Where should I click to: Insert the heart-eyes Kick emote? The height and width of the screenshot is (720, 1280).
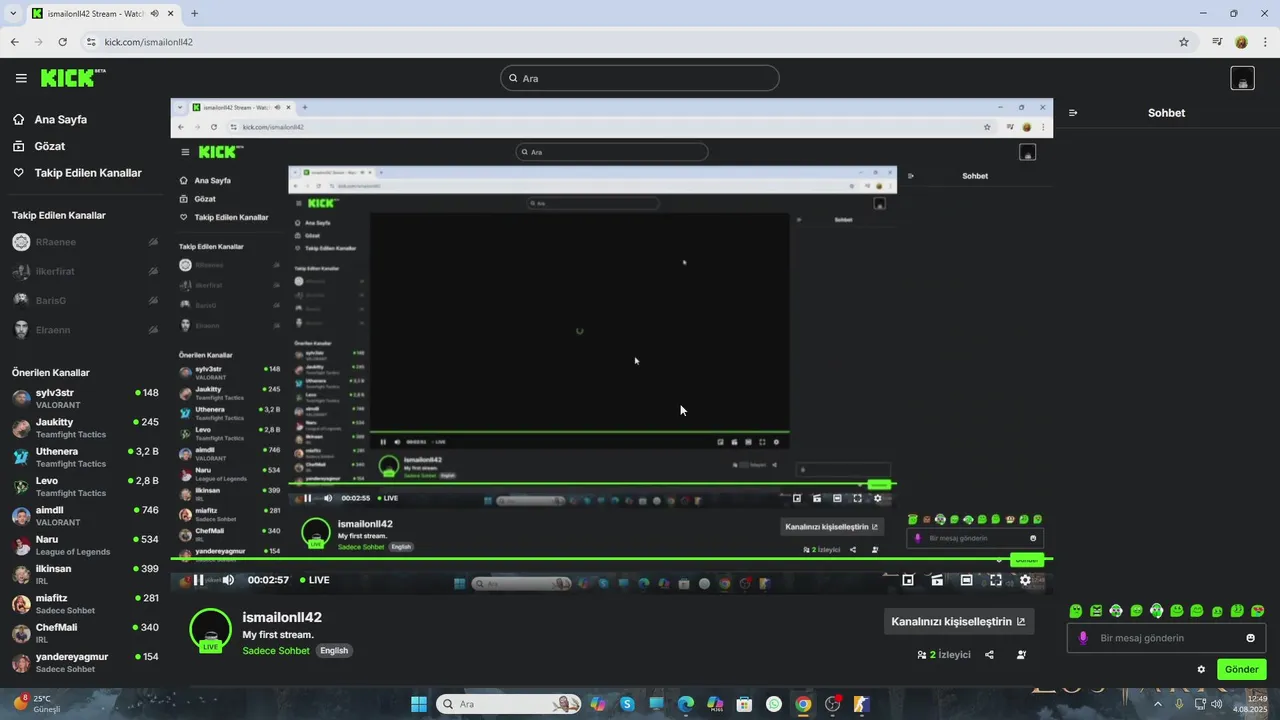(1258, 611)
